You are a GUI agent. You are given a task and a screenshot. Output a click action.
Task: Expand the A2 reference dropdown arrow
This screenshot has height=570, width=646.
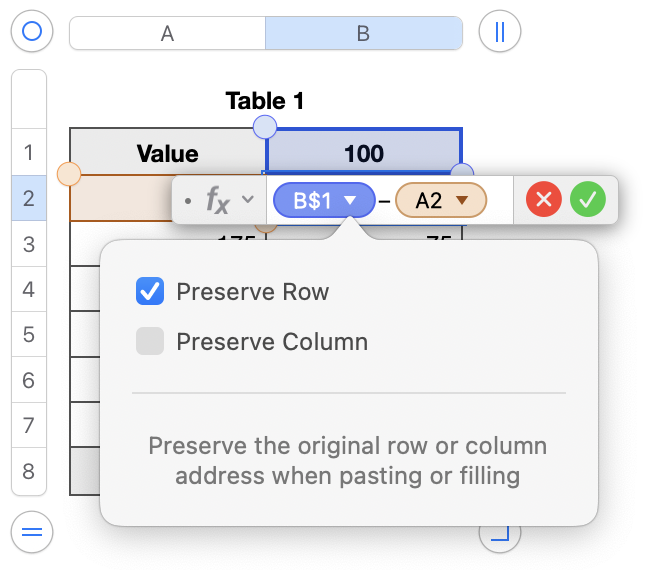(x=462, y=201)
